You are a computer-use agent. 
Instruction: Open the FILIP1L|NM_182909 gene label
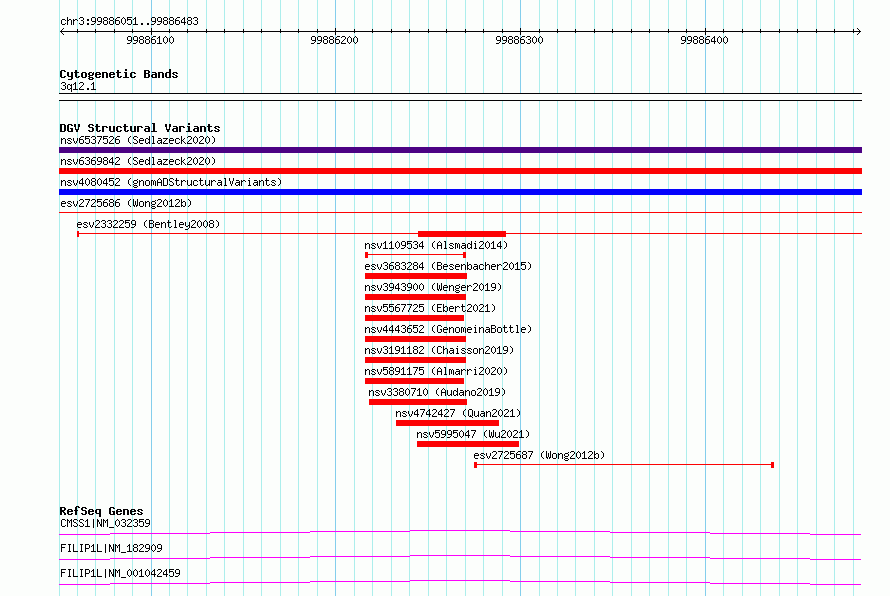[111, 548]
